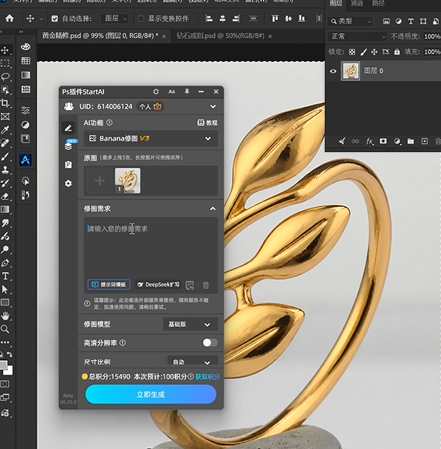Viewport: 441px width, 449px height.
Task: Click the 获取积分 link
Action: click(x=207, y=377)
